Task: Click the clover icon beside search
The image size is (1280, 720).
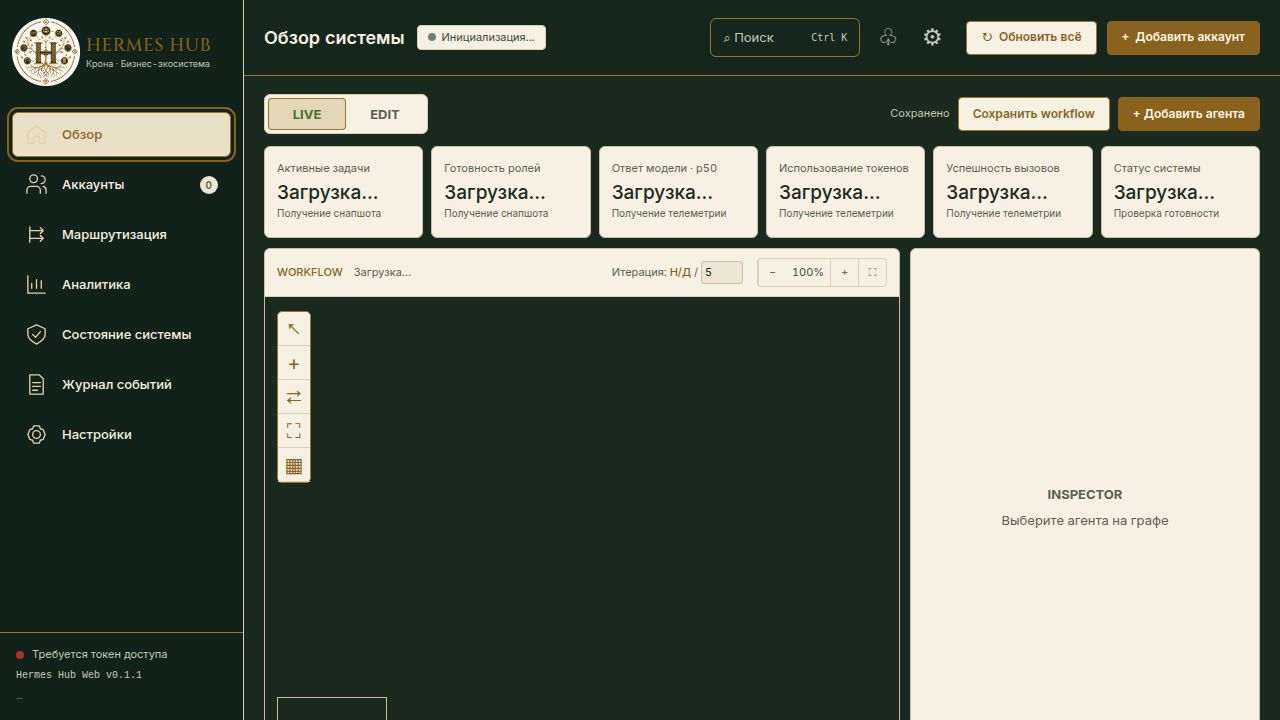Action: [x=888, y=37]
